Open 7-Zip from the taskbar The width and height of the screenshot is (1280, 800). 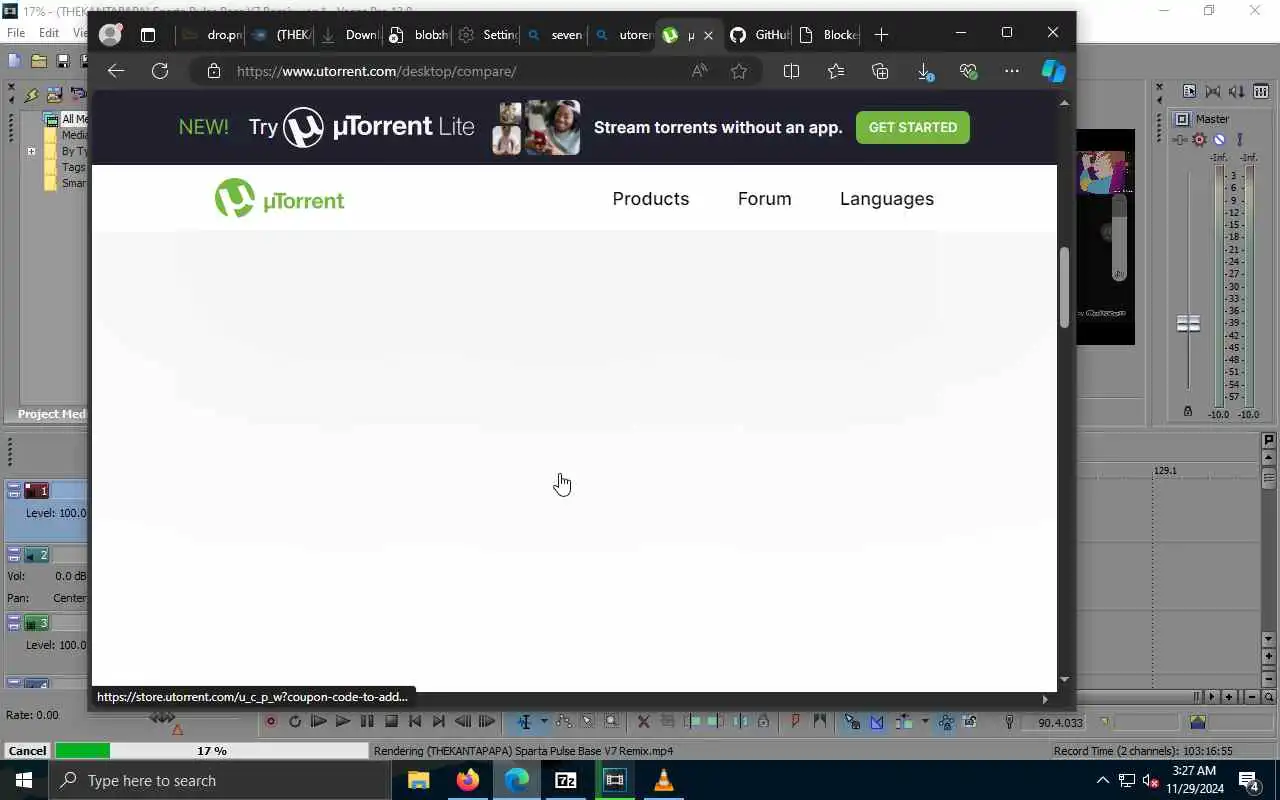(x=566, y=780)
